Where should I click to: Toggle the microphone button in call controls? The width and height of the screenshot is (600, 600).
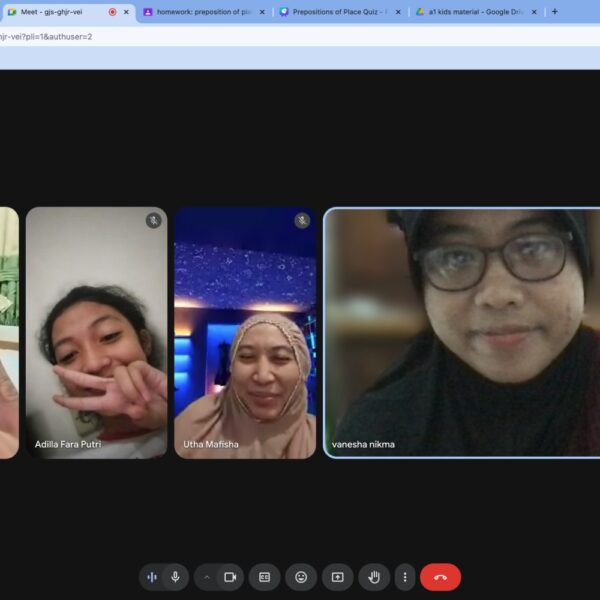click(x=175, y=577)
